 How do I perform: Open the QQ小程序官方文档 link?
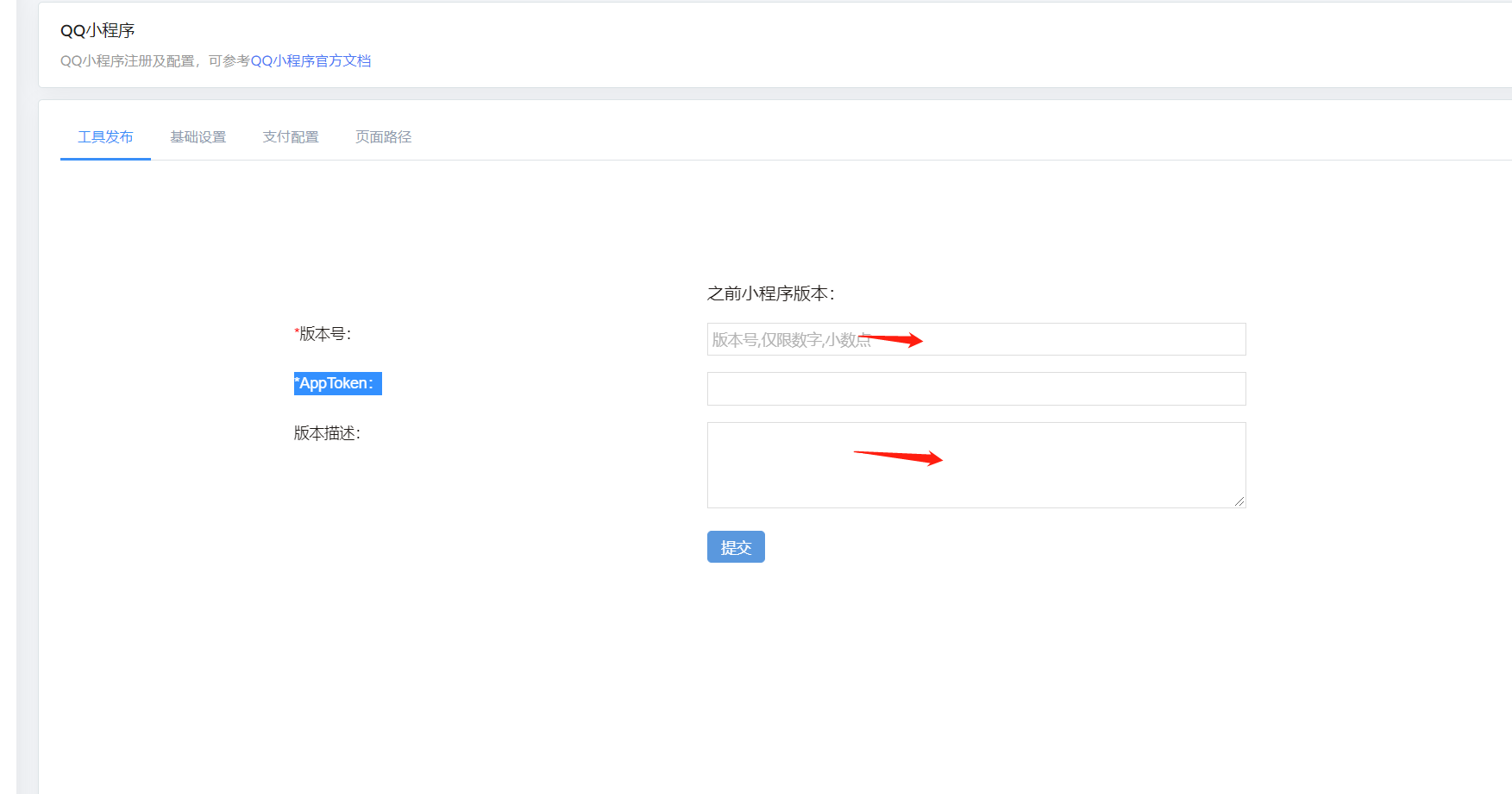pyautogui.click(x=311, y=61)
